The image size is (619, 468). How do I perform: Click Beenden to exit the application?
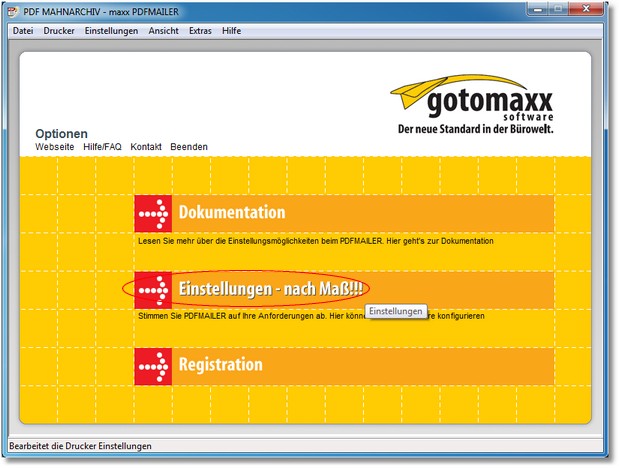[189, 147]
